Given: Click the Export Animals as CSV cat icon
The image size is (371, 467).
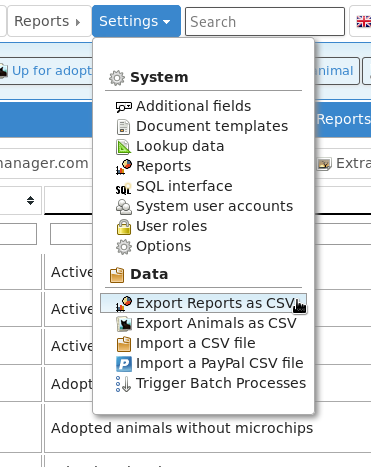Looking at the screenshot, I should pyautogui.click(x=124, y=324).
